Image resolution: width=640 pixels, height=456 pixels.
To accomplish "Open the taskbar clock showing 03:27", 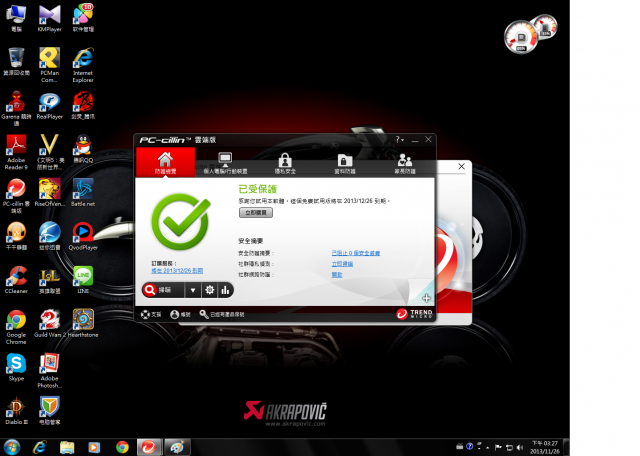I will pyautogui.click(x=544, y=447).
